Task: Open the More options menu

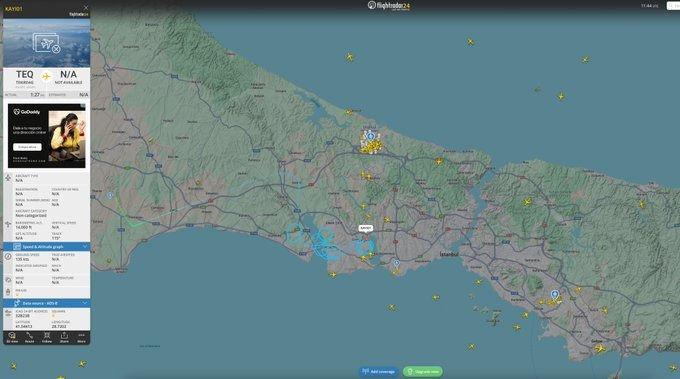Action: coord(81,337)
